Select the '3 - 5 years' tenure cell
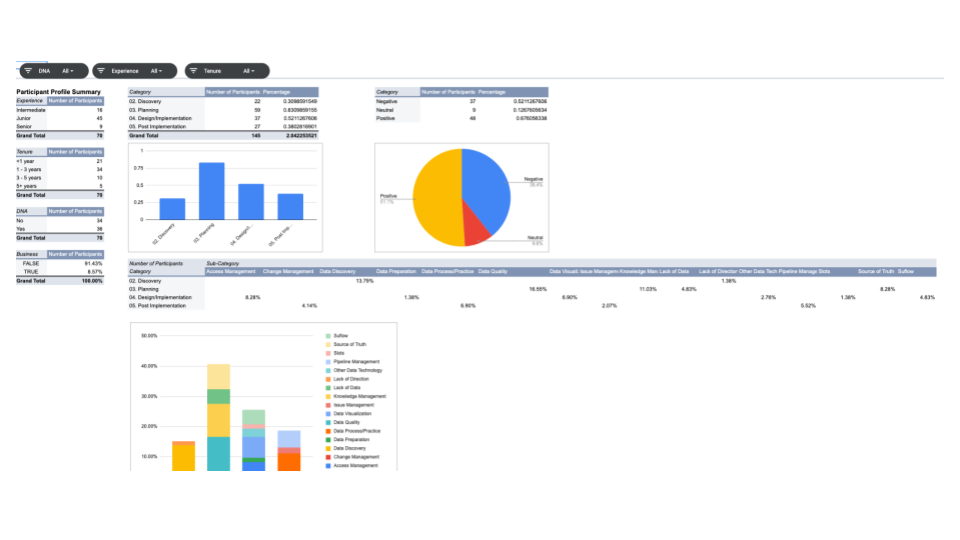 pos(31,178)
